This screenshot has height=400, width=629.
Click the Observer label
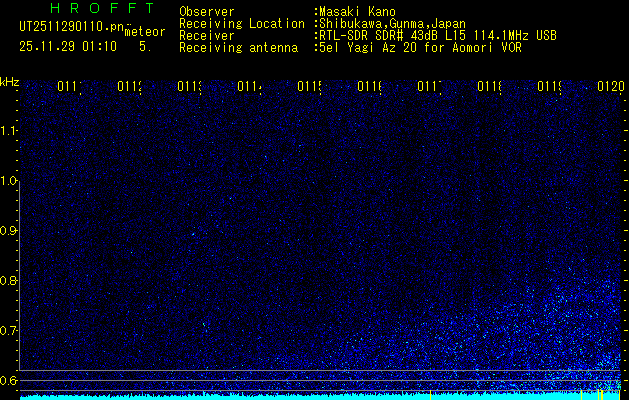[207, 12]
